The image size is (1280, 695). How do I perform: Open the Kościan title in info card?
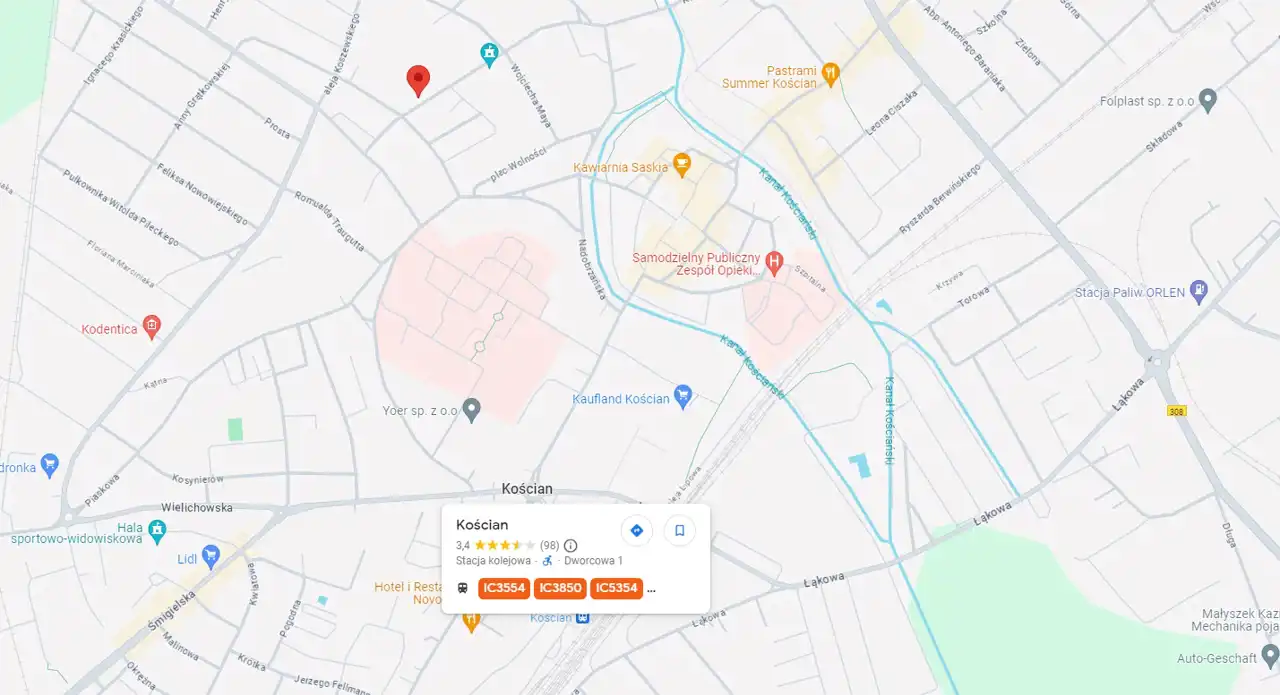(x=482, y=524)
